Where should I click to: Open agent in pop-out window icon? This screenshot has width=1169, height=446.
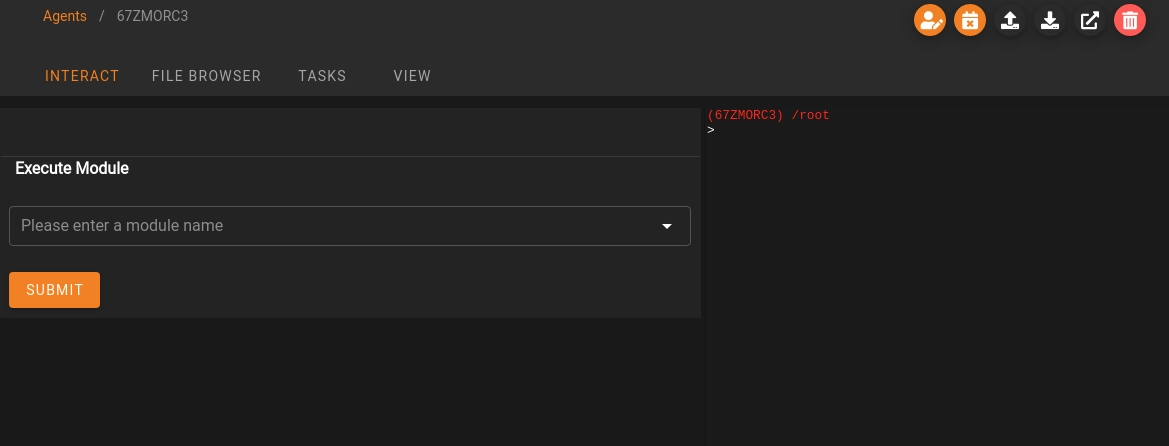(1090, 20)
